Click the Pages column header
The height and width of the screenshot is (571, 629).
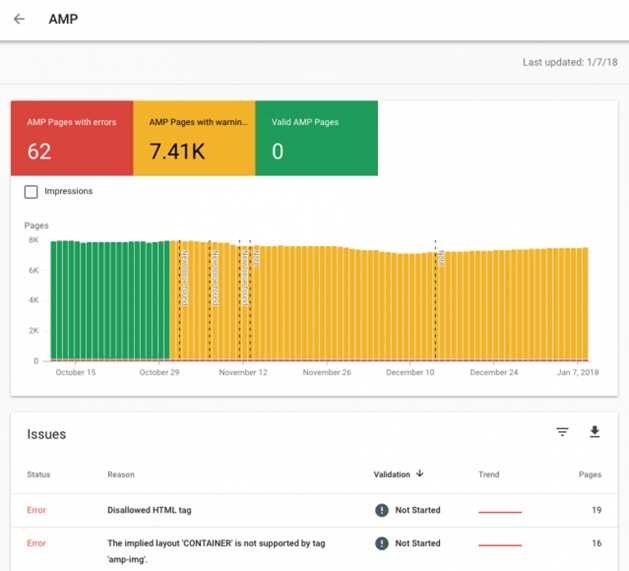[590, 474]
